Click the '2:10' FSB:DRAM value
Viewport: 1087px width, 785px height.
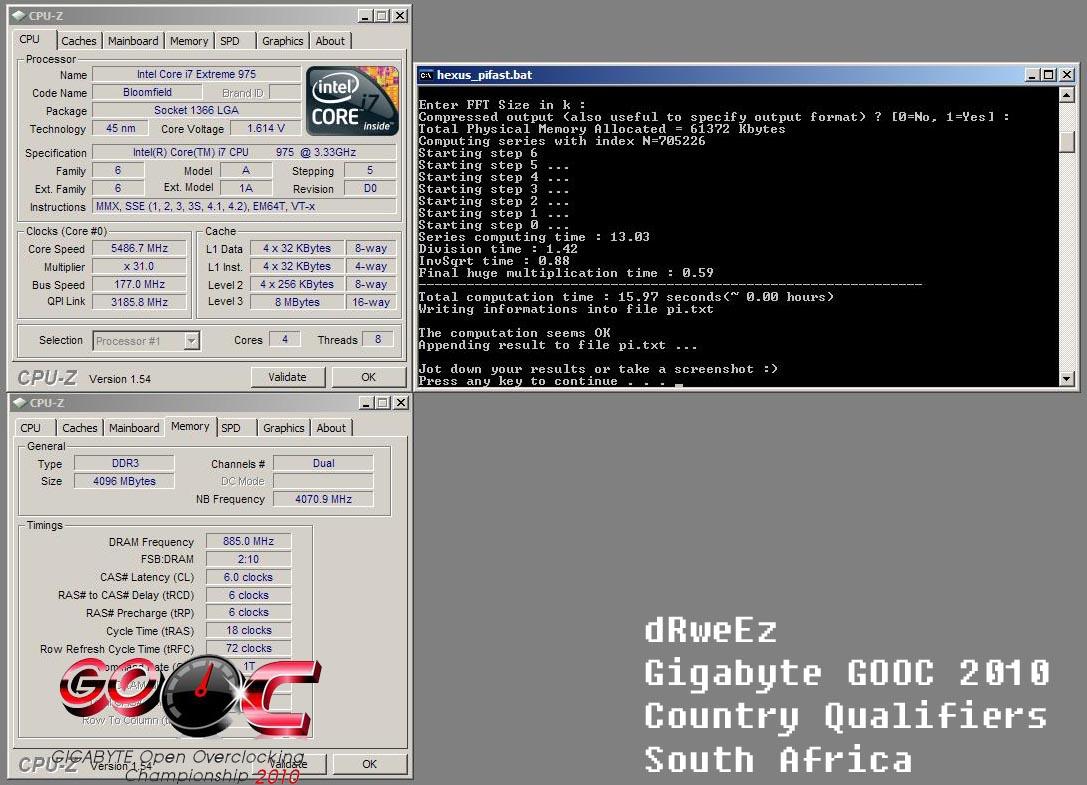point(248,559)
